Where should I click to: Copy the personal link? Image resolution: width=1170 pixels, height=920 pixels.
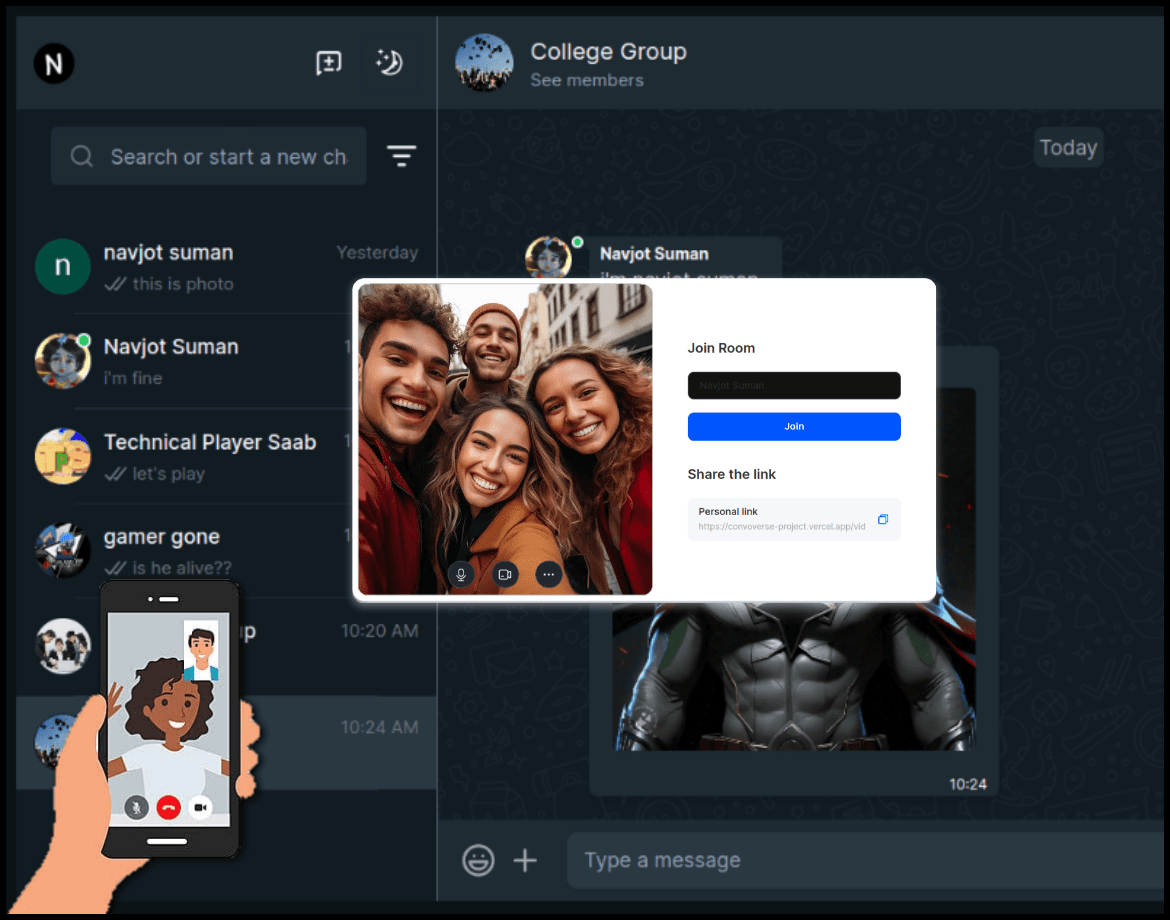(x=882, y=519)
